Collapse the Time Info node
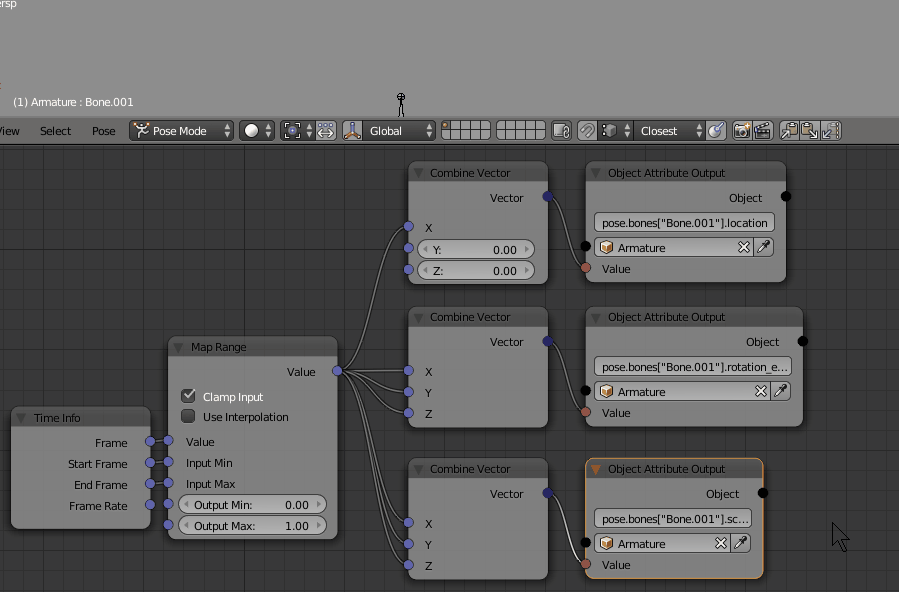 click(x=21, y=418)
